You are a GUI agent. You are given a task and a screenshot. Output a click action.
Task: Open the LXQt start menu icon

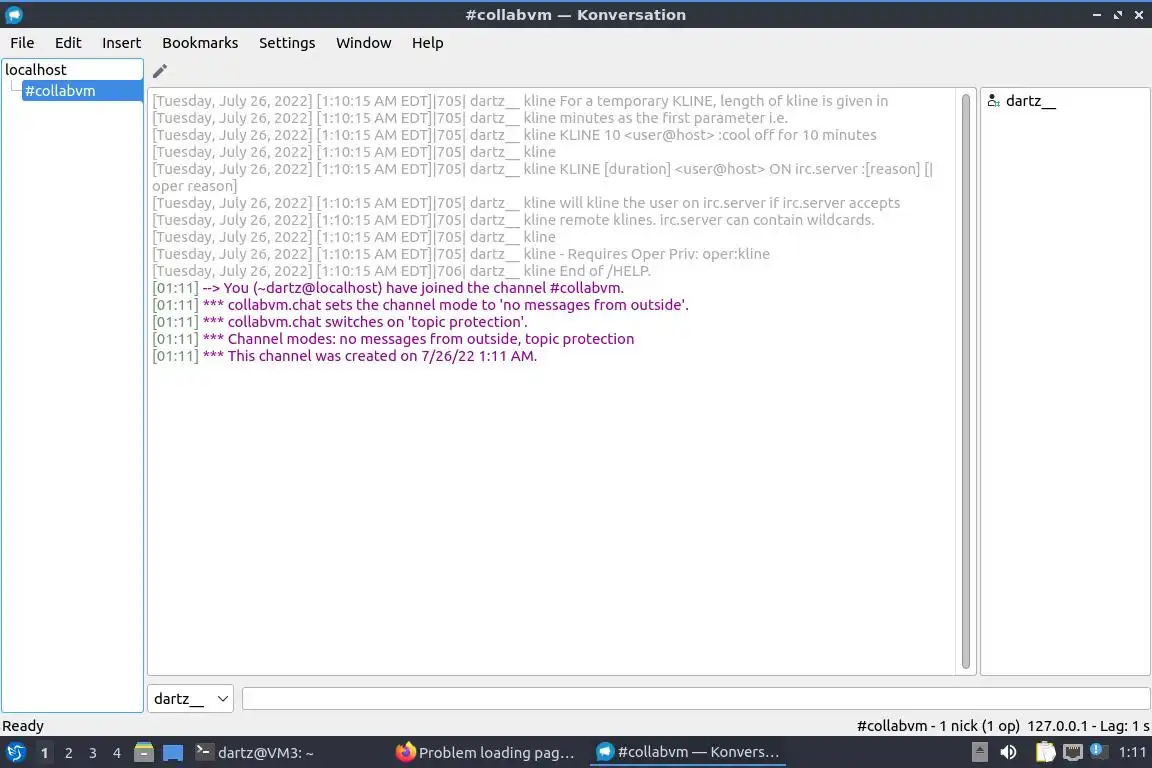tap(15, 753)
